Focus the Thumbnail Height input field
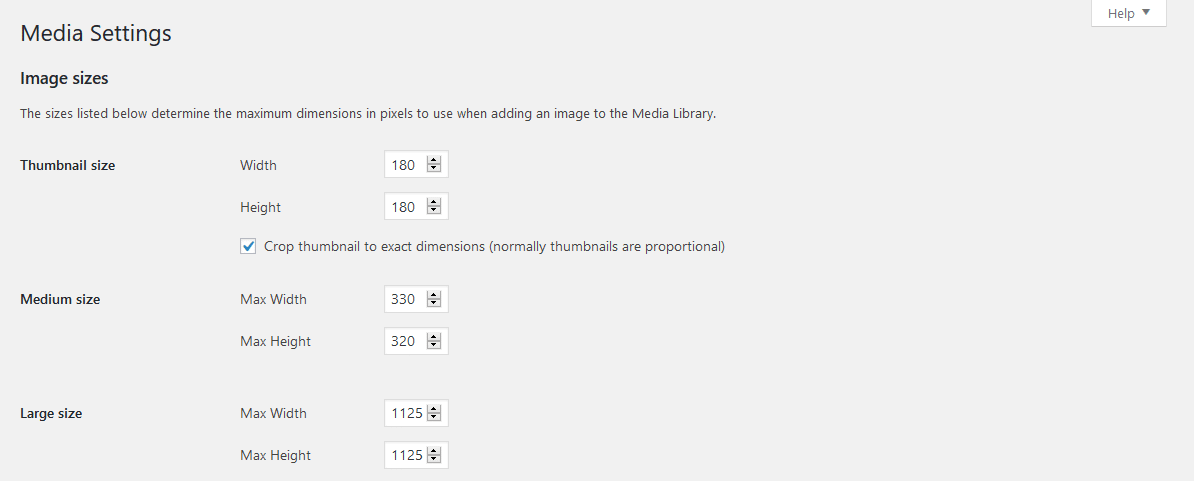This screenshot has height=481, width=1194. [404, 207]
